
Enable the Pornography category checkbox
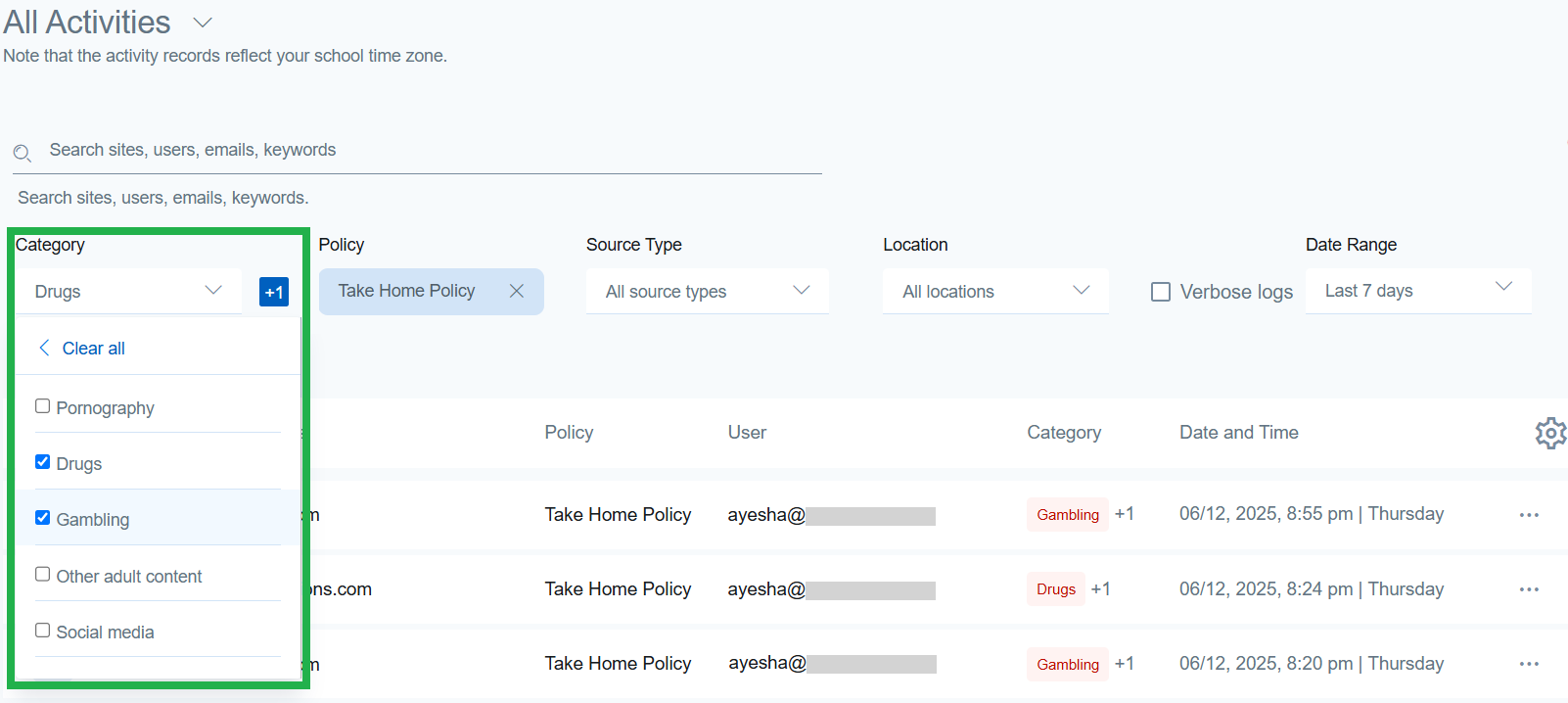click(x=43, y=406)
